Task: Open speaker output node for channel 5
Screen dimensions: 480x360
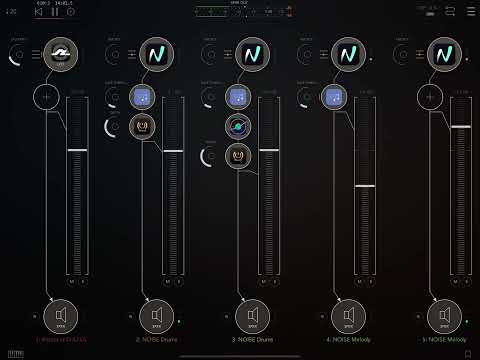Action: (x=444, y=316)
